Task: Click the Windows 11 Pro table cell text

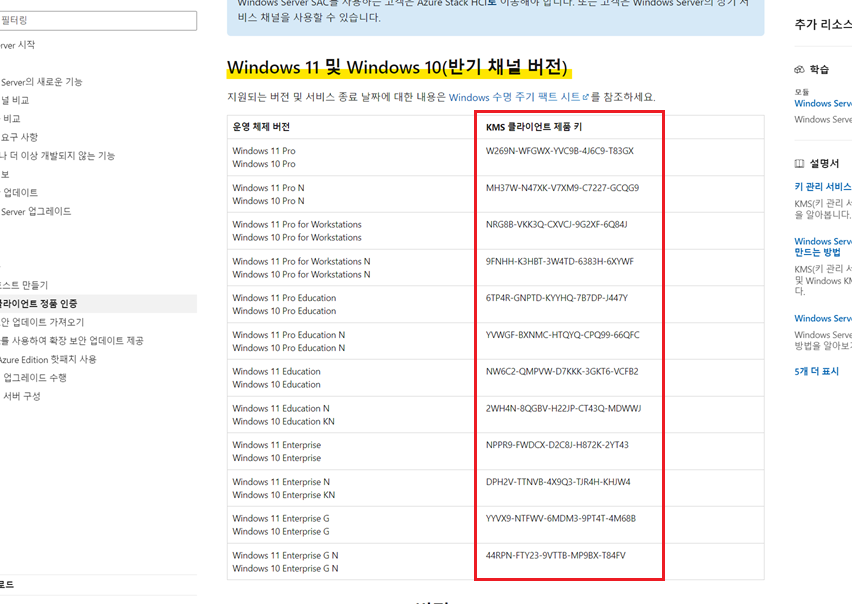Action: click(264, 151)
